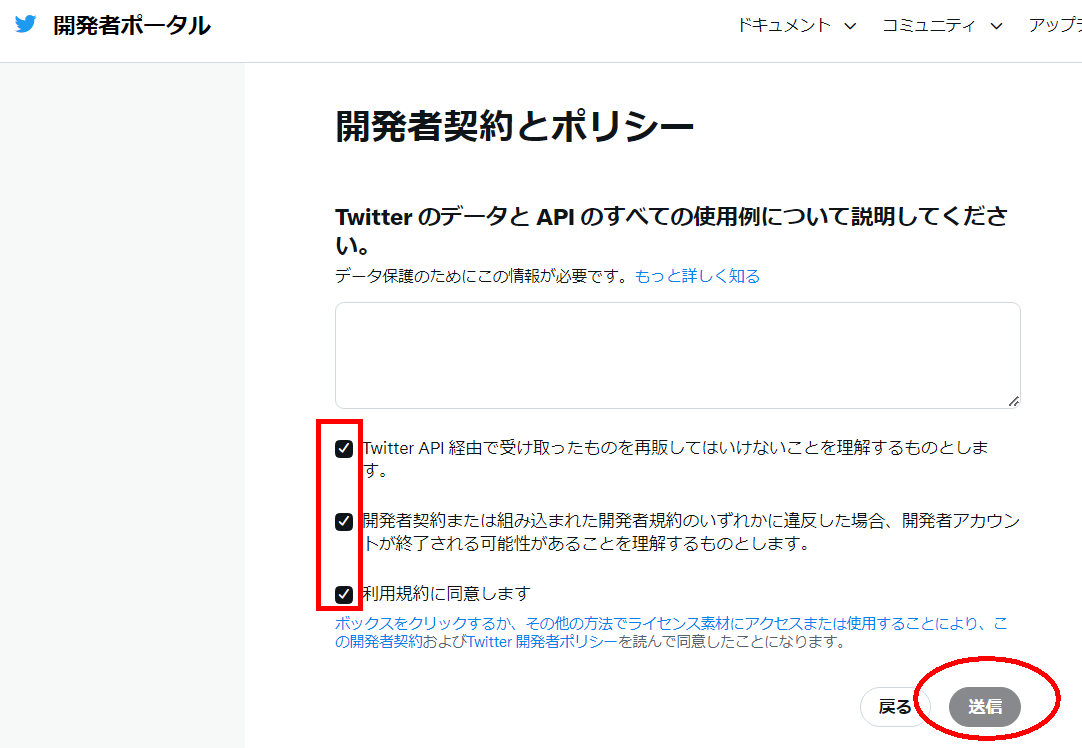Click the Twitter bird logo
The width and height of the screenshot is (1082, 748).
pos(26,24)
